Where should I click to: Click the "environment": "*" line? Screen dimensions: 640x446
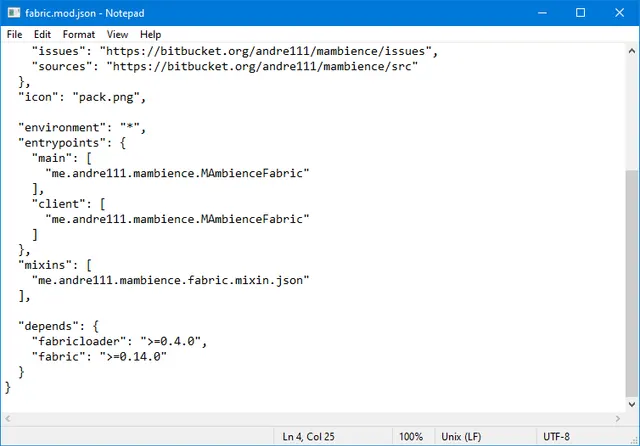[82, 128]
